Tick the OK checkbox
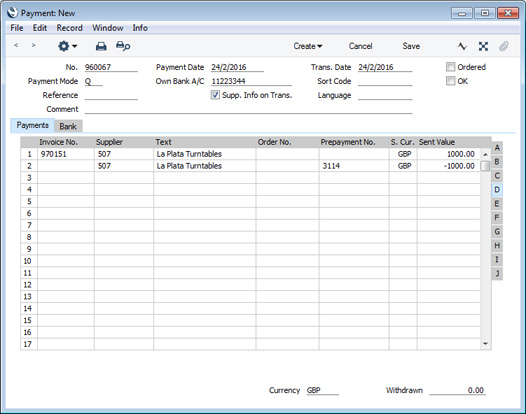The width and height of the screenshot is (526, 414). [450, 81]
